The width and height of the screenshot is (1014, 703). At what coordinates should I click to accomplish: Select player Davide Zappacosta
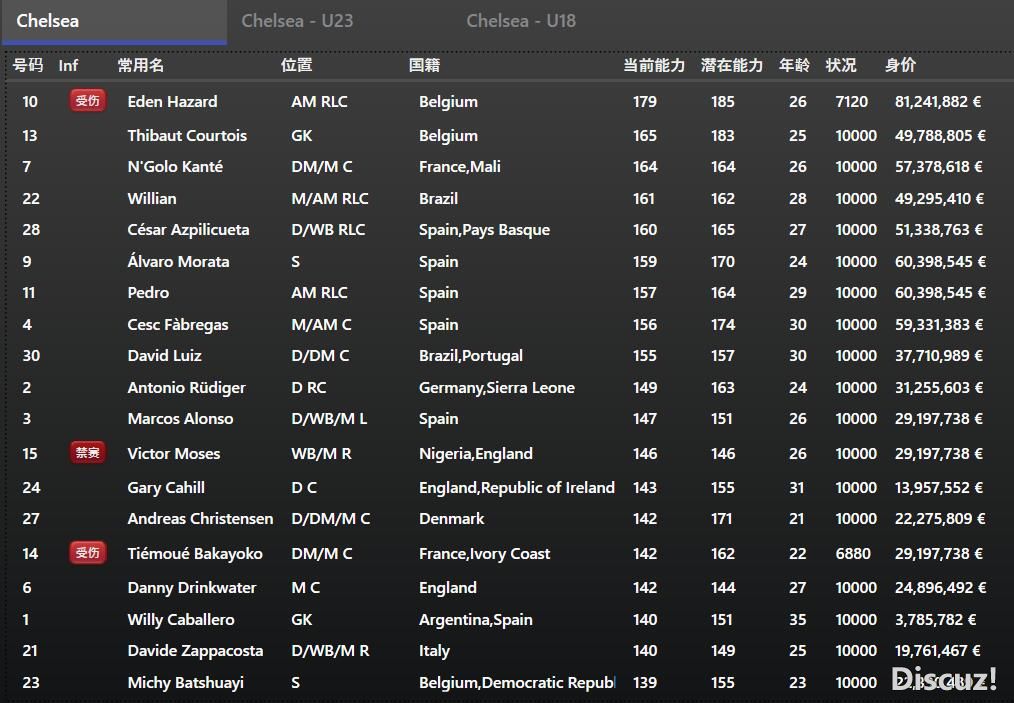pos(195,651)
